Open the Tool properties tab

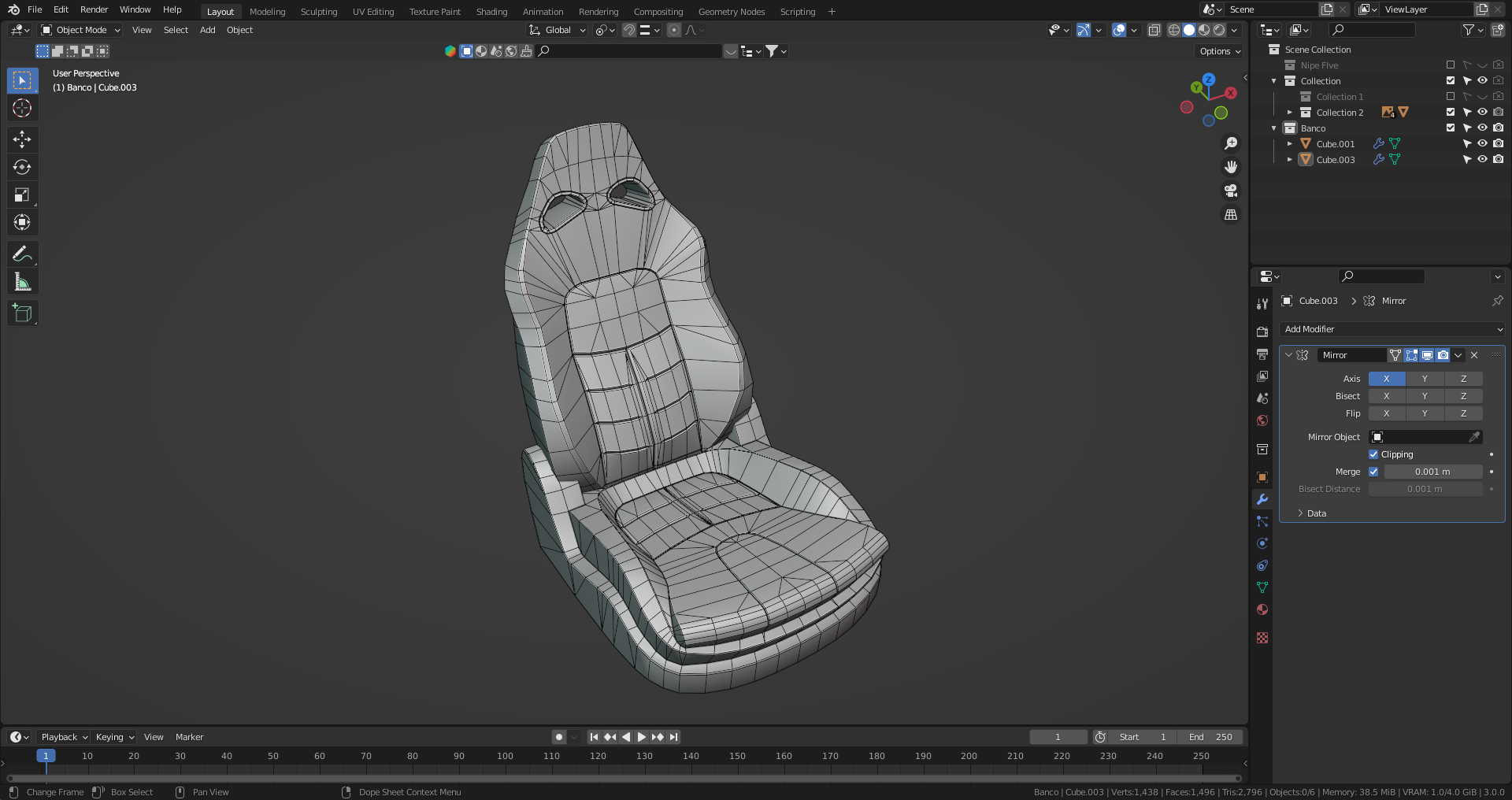[1262, 304]
